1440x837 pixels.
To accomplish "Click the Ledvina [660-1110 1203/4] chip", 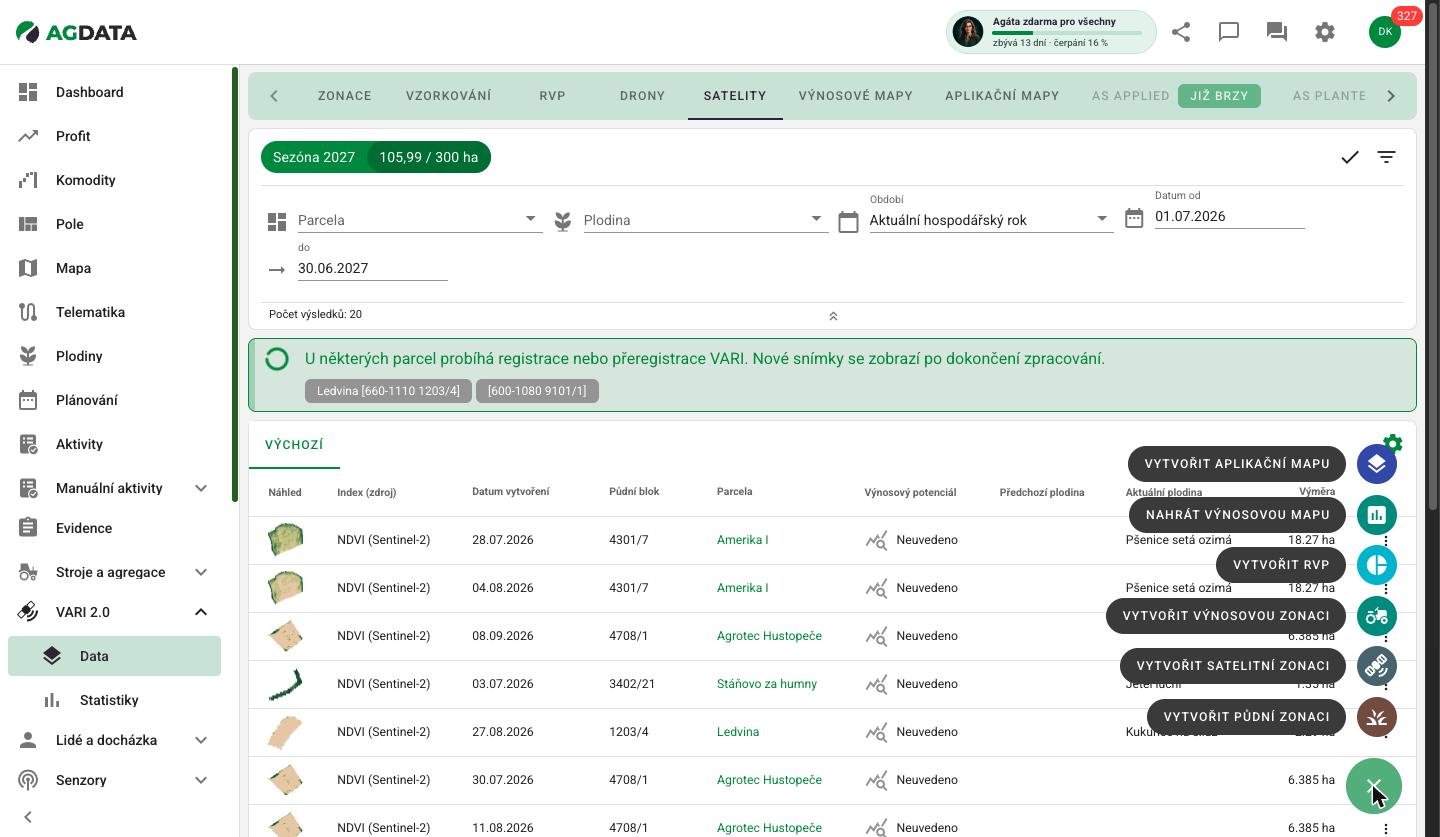I will [x=388, y=391].
